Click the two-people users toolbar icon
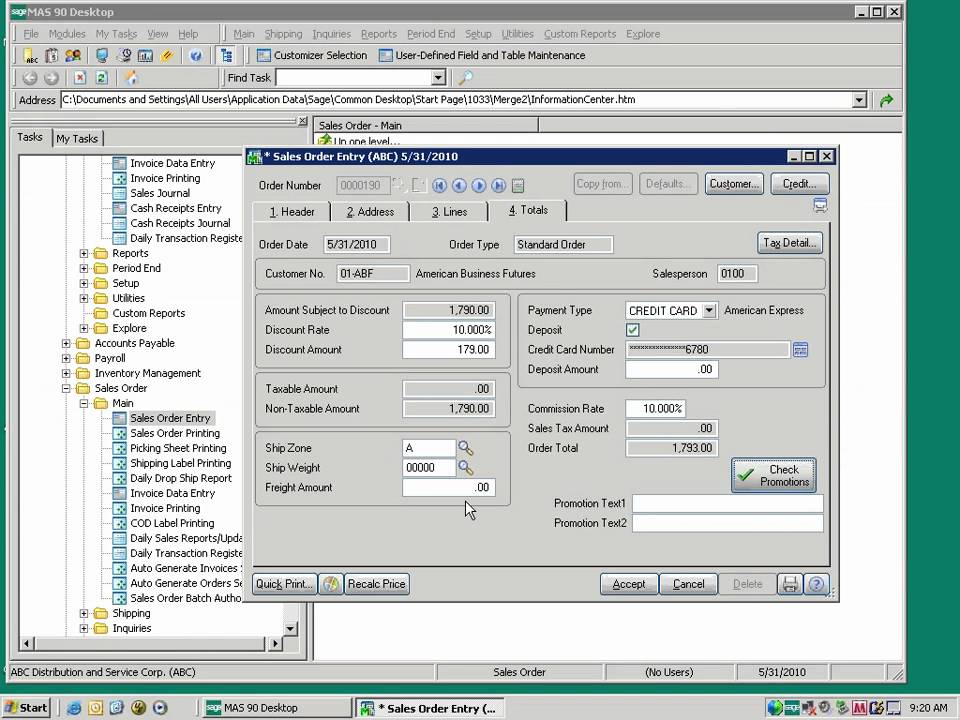This screenshot has height=720, width=960. [x=73, y=56]
